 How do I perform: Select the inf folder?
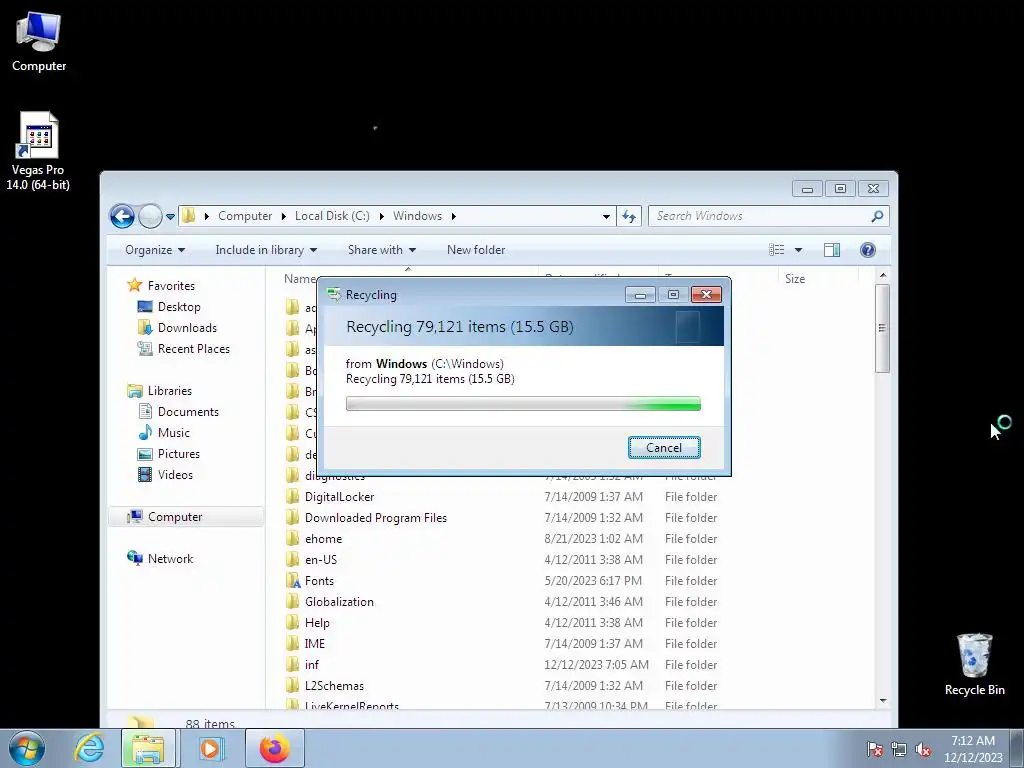pyautogui.click(x=312, y=665)
